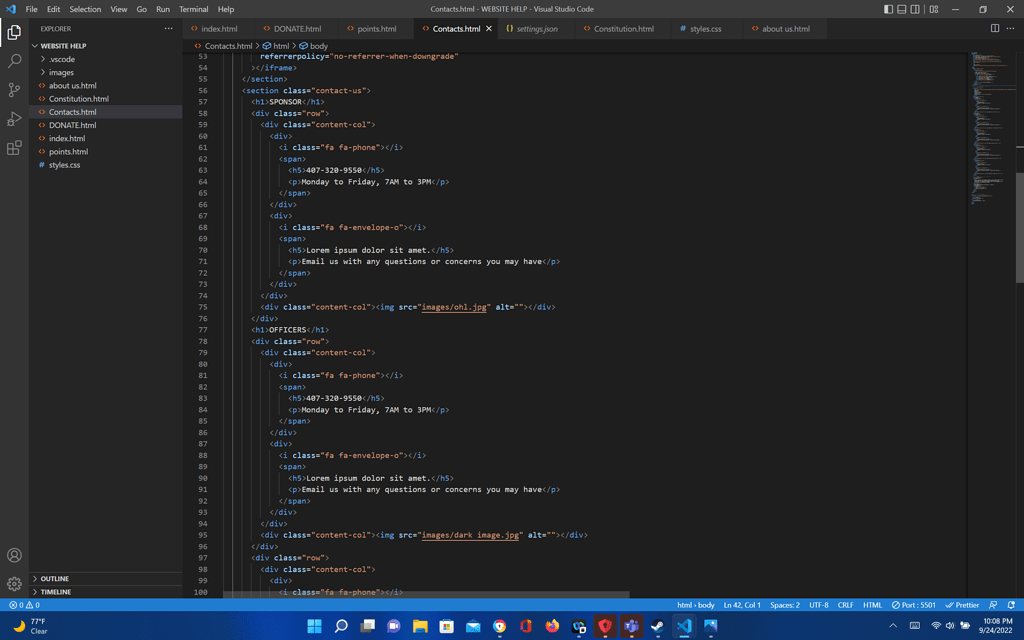Image resolution: width=1024 pixels, height=640 pixels.
Task: Toggle the bottom panel layout icon
Action: [x=901, y=9]
